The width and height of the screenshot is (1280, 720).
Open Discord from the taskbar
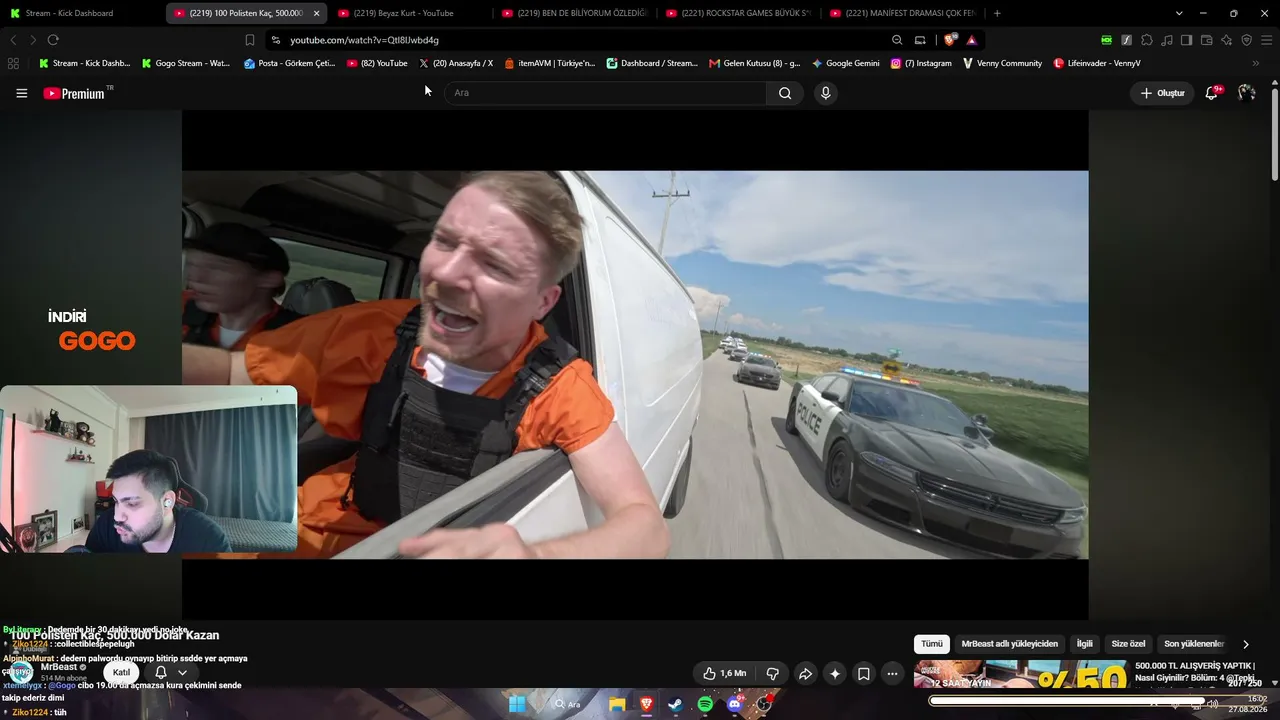(x=735, y=704)
